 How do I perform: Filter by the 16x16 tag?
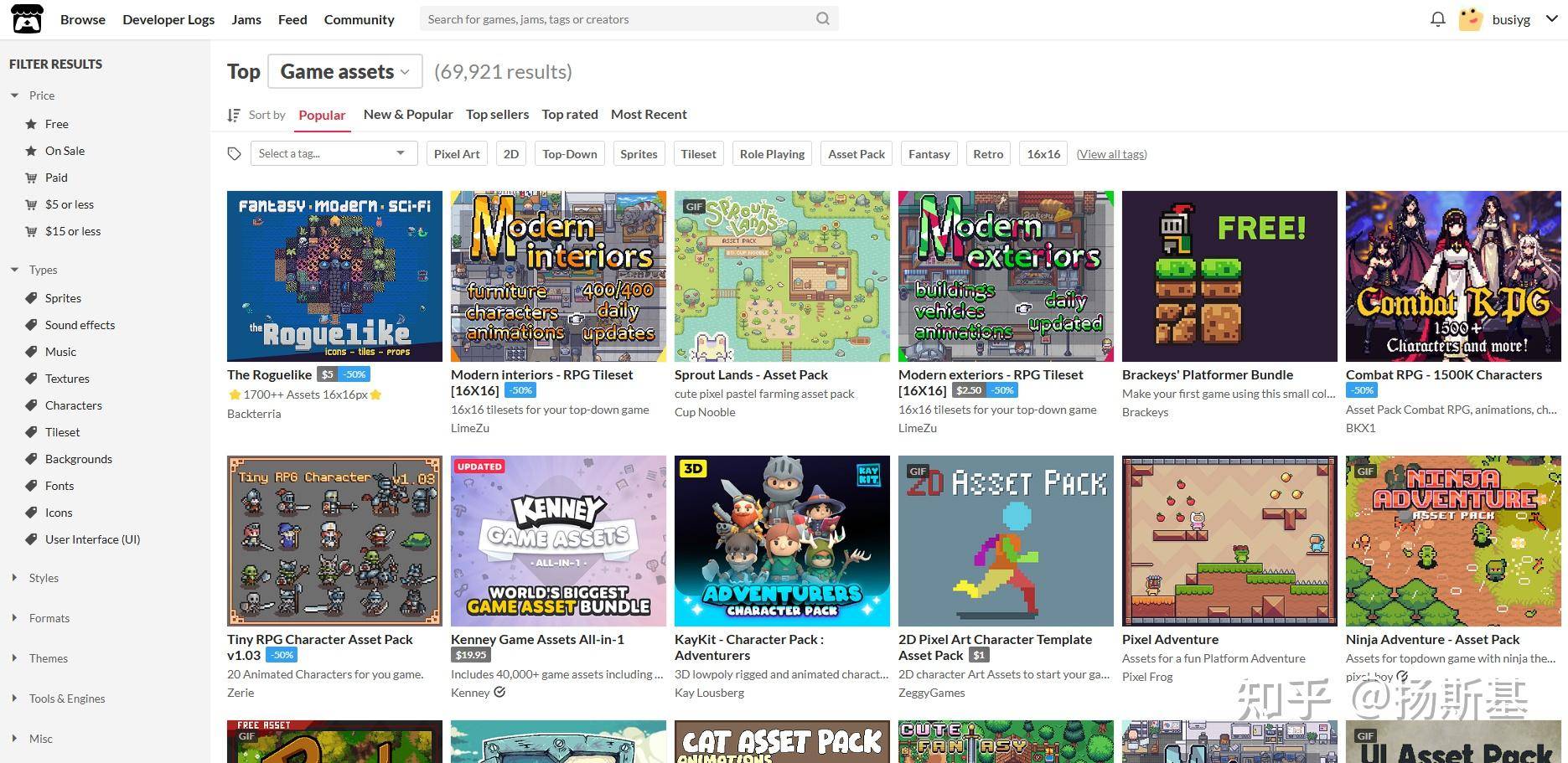1043,153
